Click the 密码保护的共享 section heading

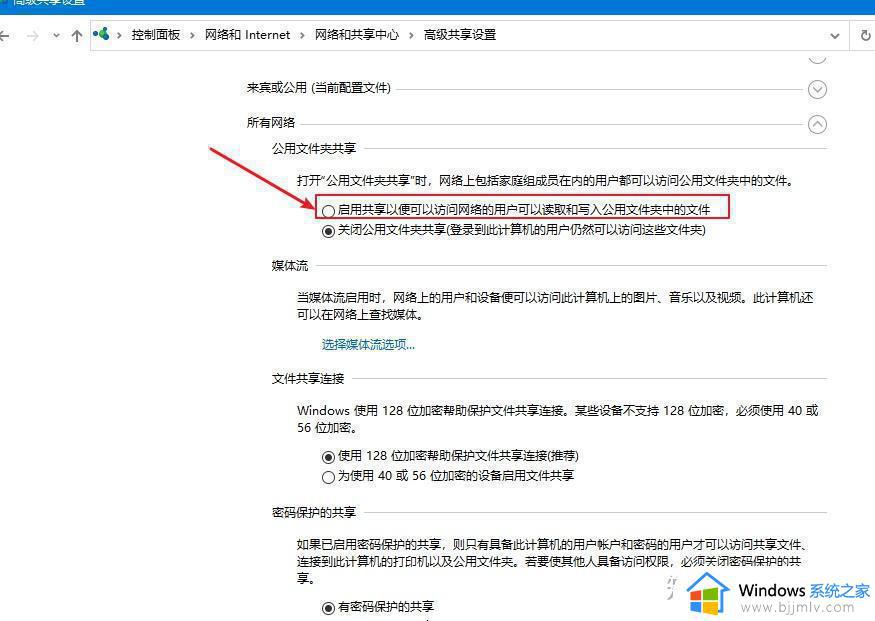pos(314,512)
